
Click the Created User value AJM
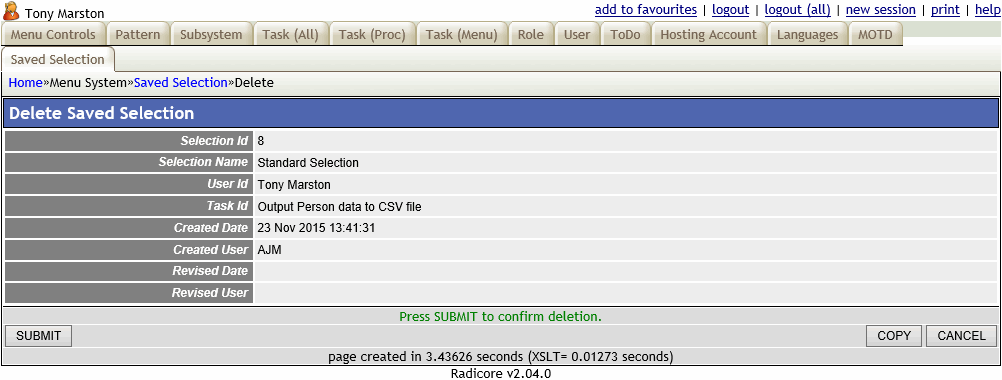point(270,250)
